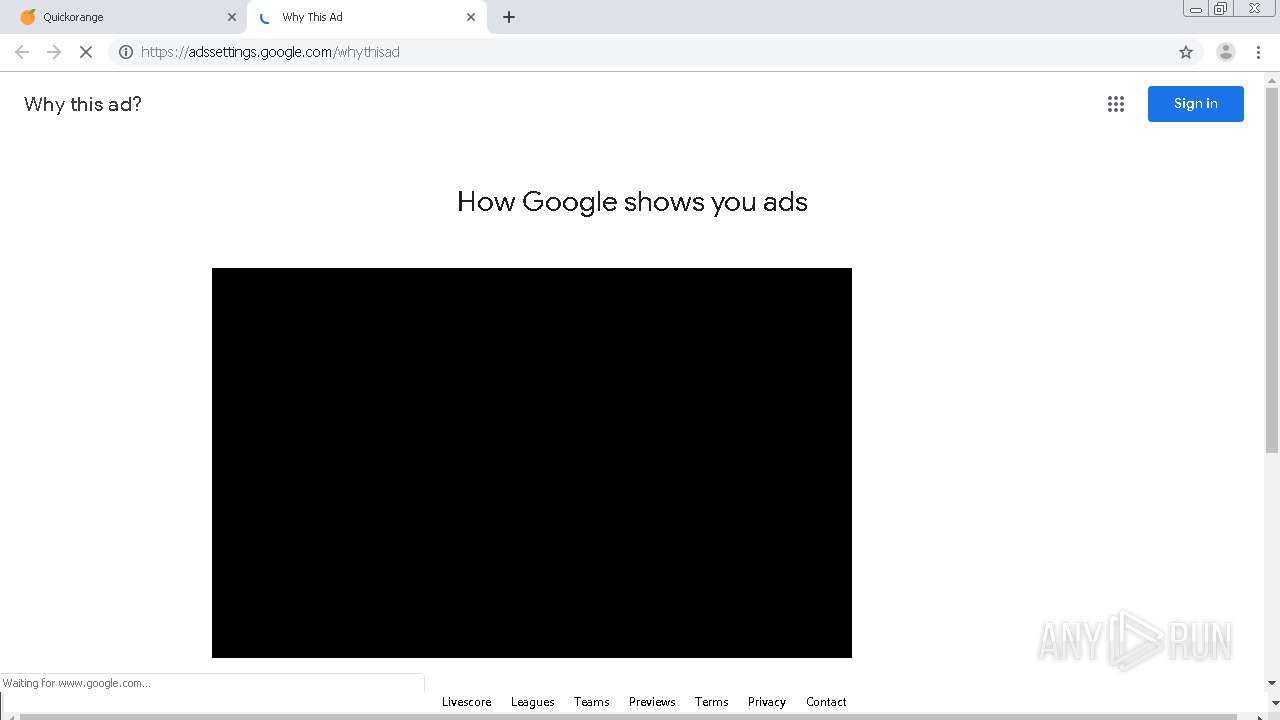Restore down the browser window
This screenshot has width=1280, height=720.
tap(1221, 9)
